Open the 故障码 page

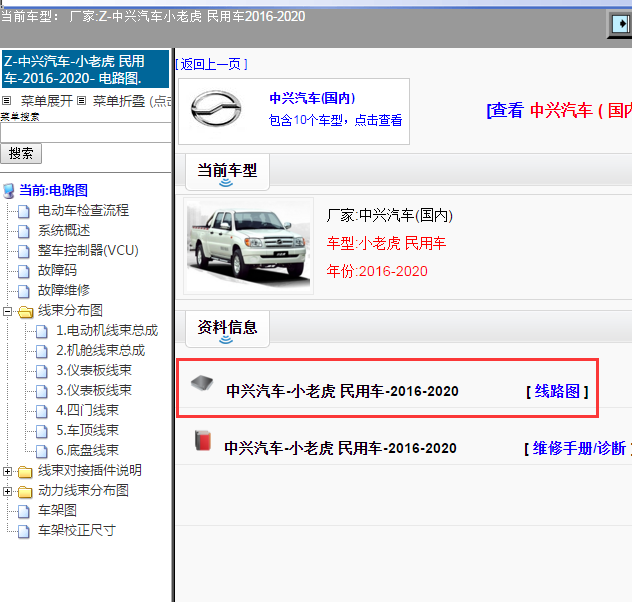[x=57, y=270]
